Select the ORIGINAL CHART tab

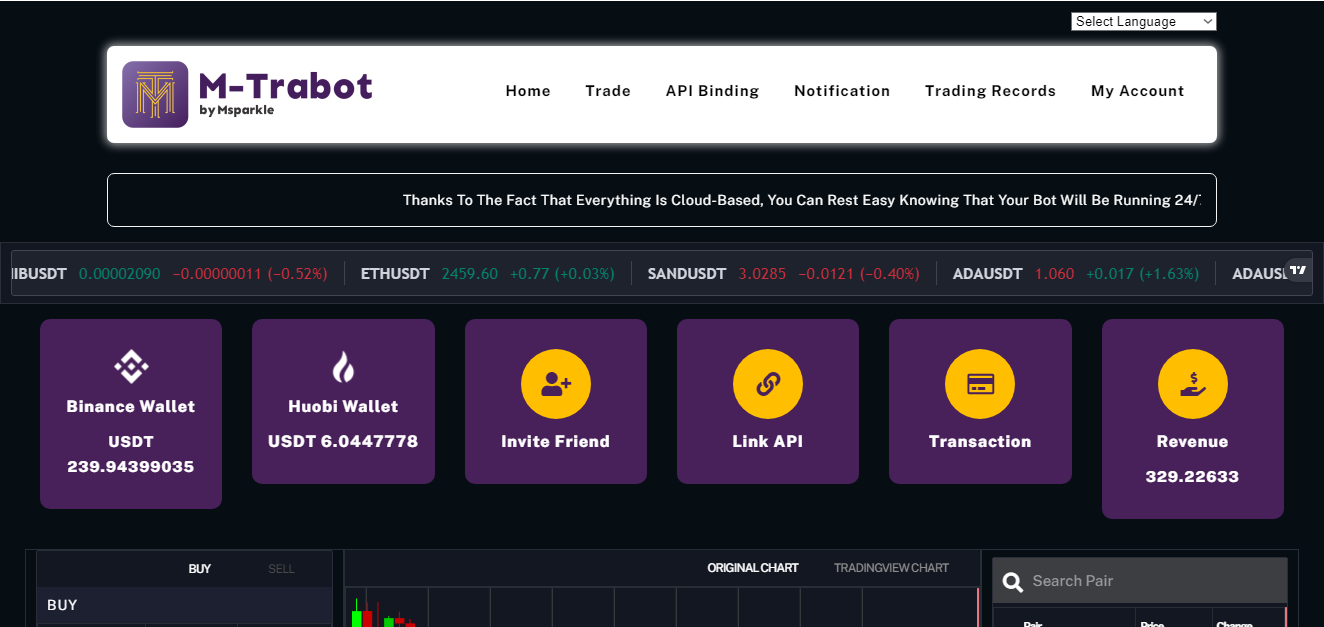753,568
